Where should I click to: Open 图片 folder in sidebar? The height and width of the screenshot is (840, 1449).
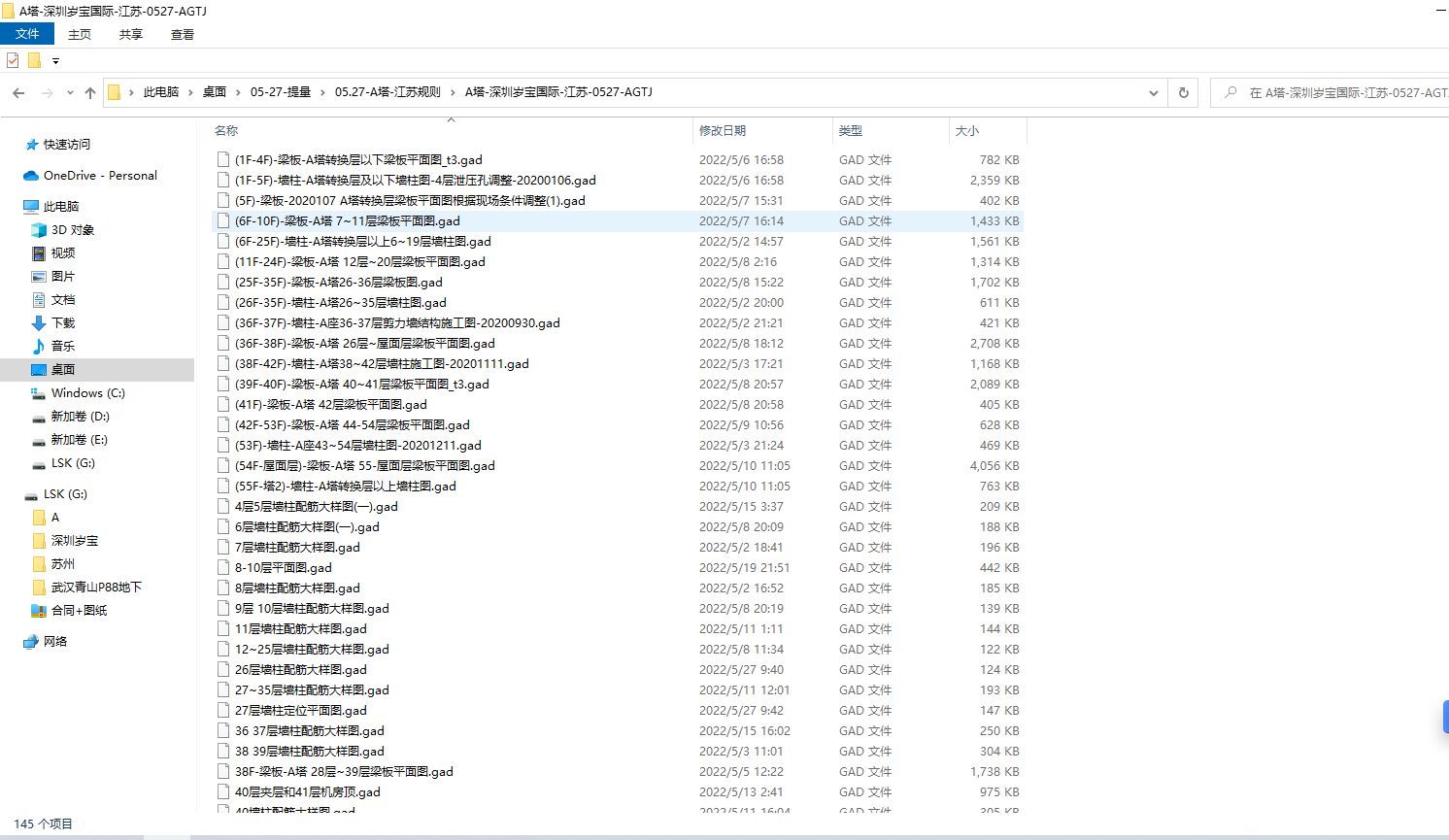point(63,276)
